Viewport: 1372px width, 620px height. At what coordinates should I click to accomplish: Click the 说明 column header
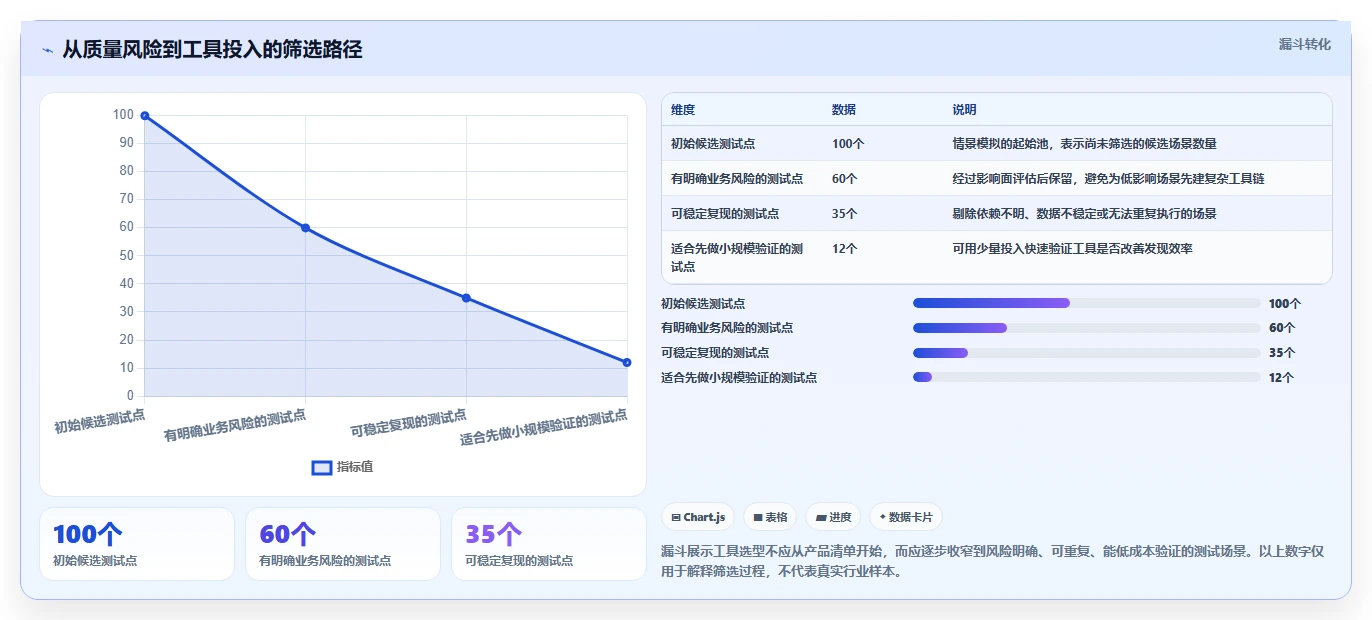tap(965, 110)
